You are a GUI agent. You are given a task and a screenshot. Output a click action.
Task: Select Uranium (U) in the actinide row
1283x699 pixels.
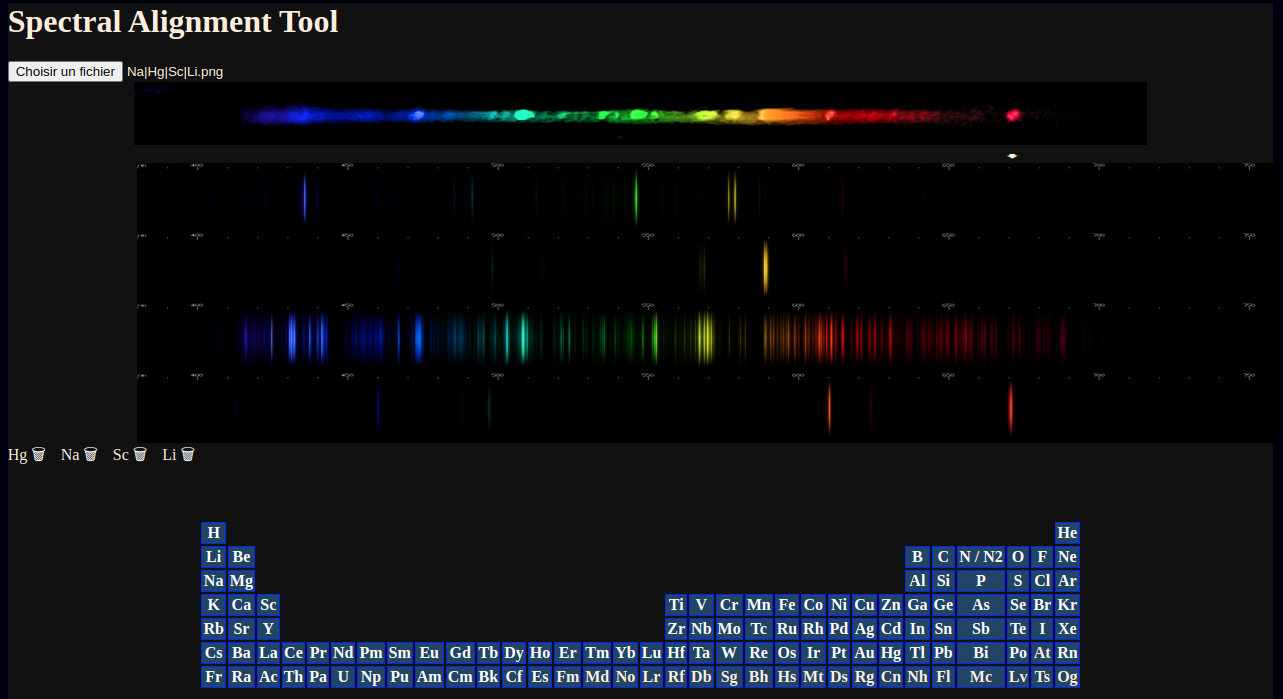click(x=343, y=677)
